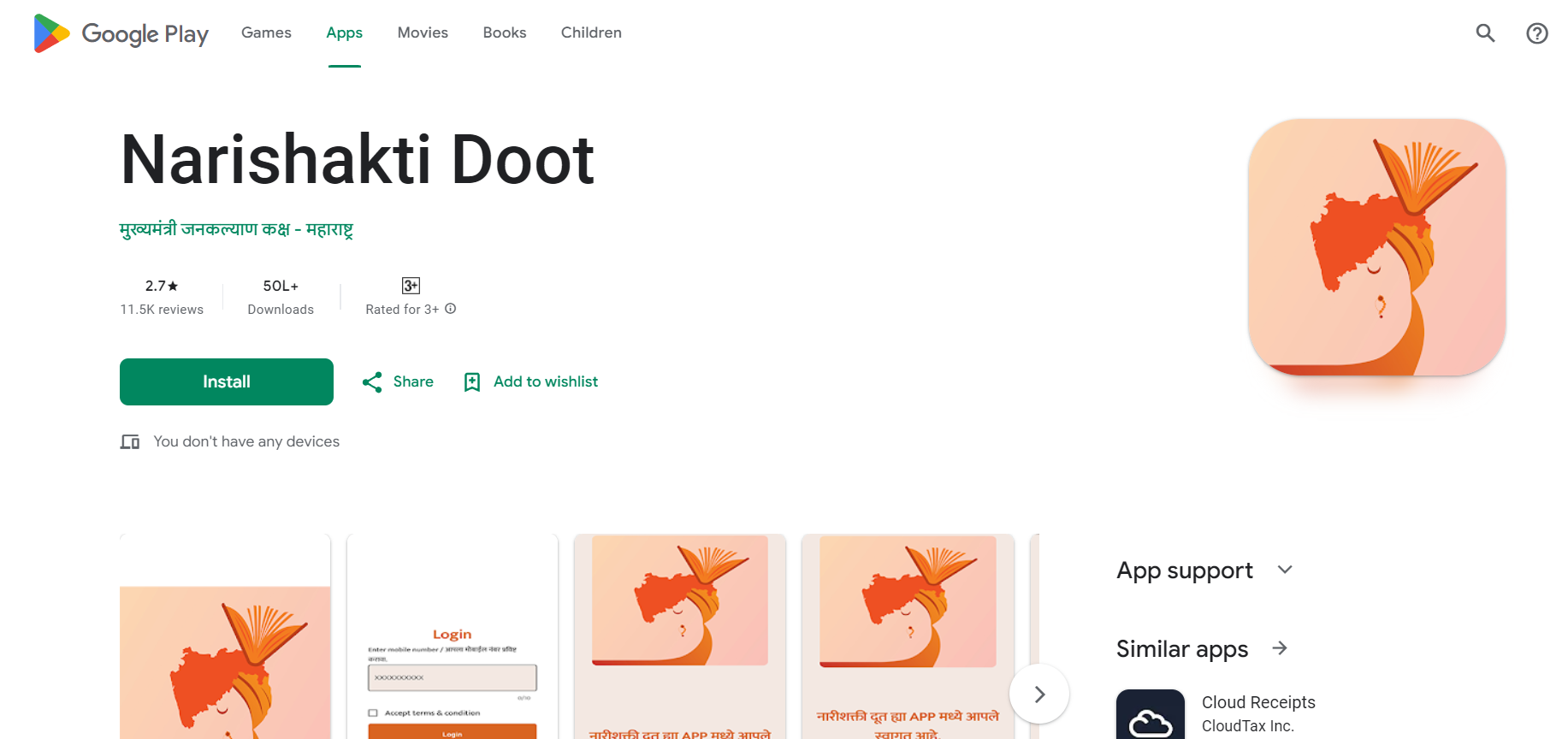Screen dimensions: 1568x739
Task: Click the content rating info icon
Action: click(451, 309)
